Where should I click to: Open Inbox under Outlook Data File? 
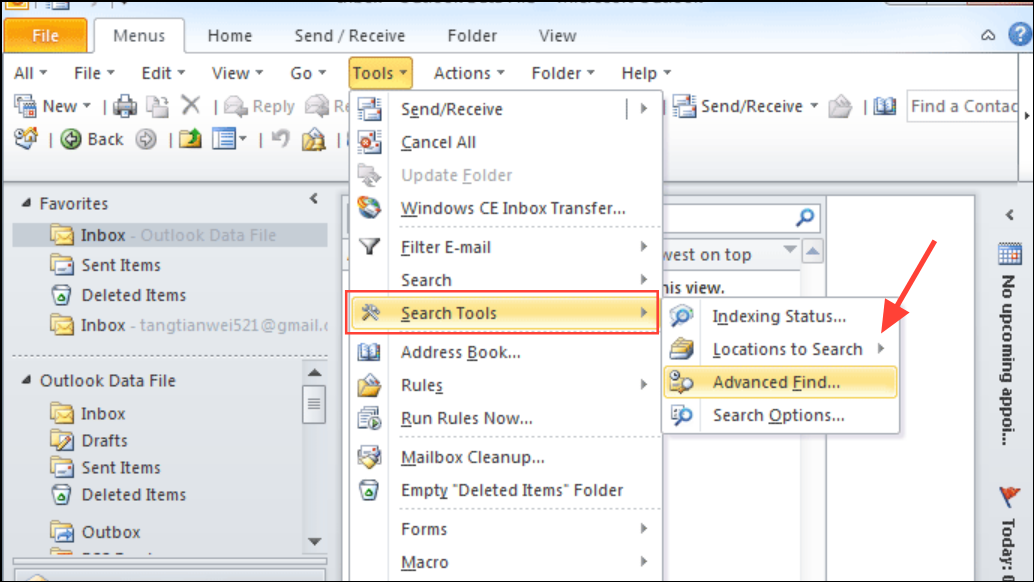pos(103,414)
